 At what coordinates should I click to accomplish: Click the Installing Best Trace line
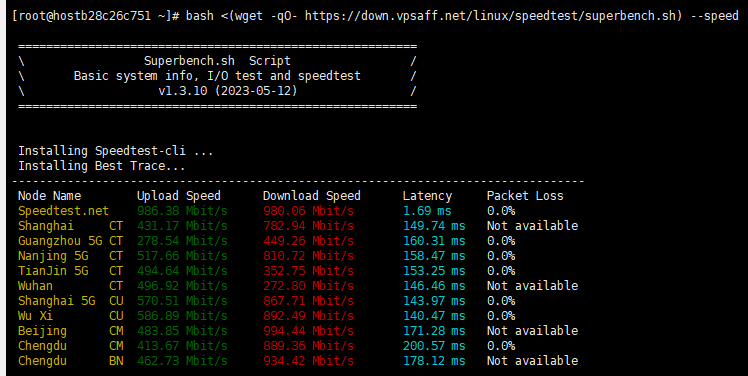click(102, 166)
